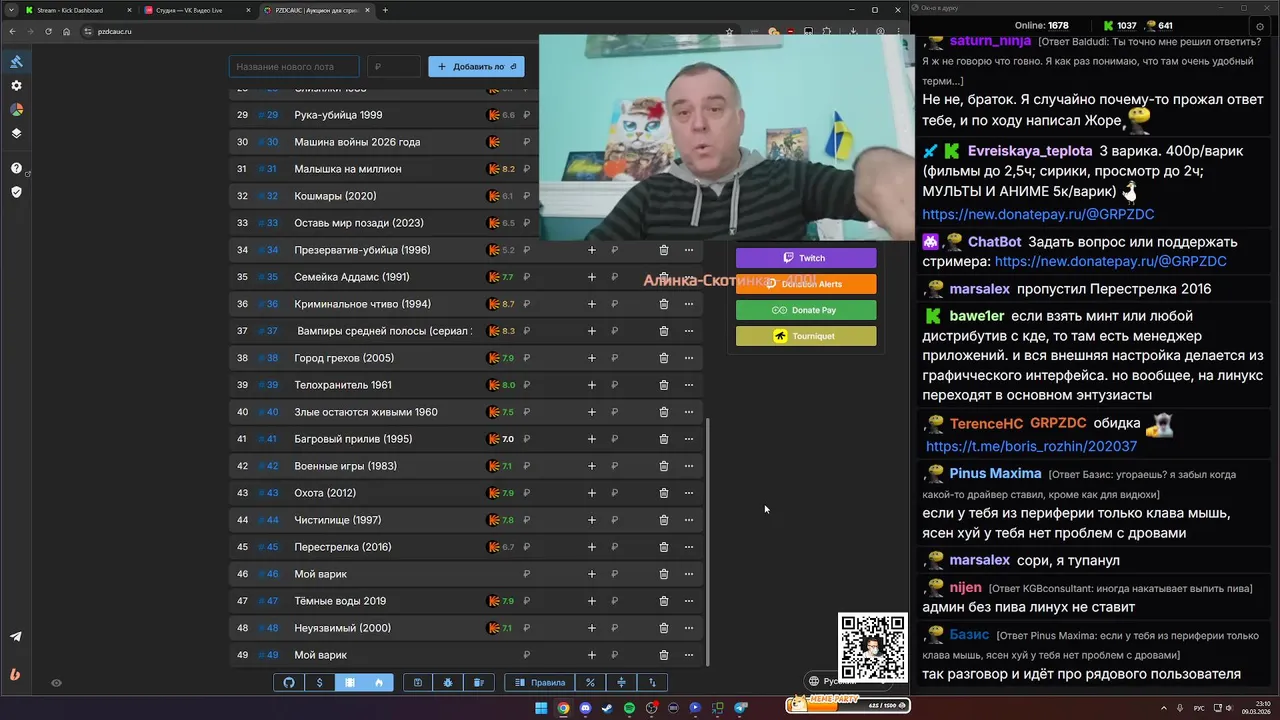Image resolution: width=1280 pixels, height=720 pixels.
Task: Click the orange Donation Alerts button
Action: click(806, 284)
